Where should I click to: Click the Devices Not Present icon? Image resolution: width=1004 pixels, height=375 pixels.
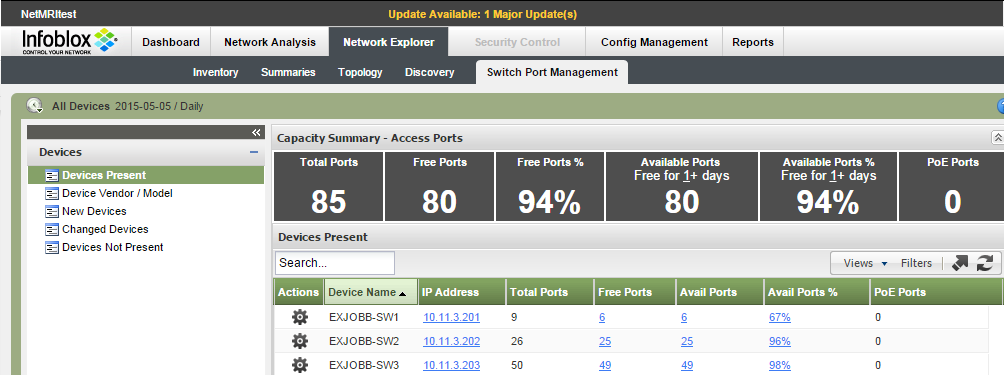(52, 247)
